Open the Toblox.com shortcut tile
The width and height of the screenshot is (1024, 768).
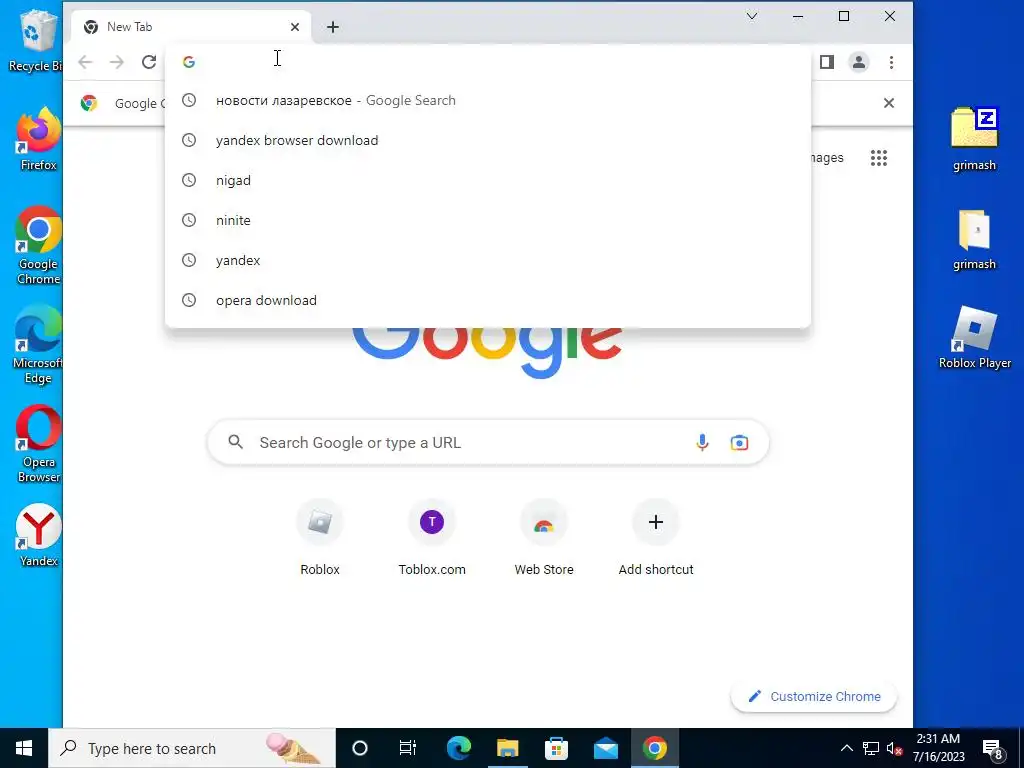click(432, 537)
